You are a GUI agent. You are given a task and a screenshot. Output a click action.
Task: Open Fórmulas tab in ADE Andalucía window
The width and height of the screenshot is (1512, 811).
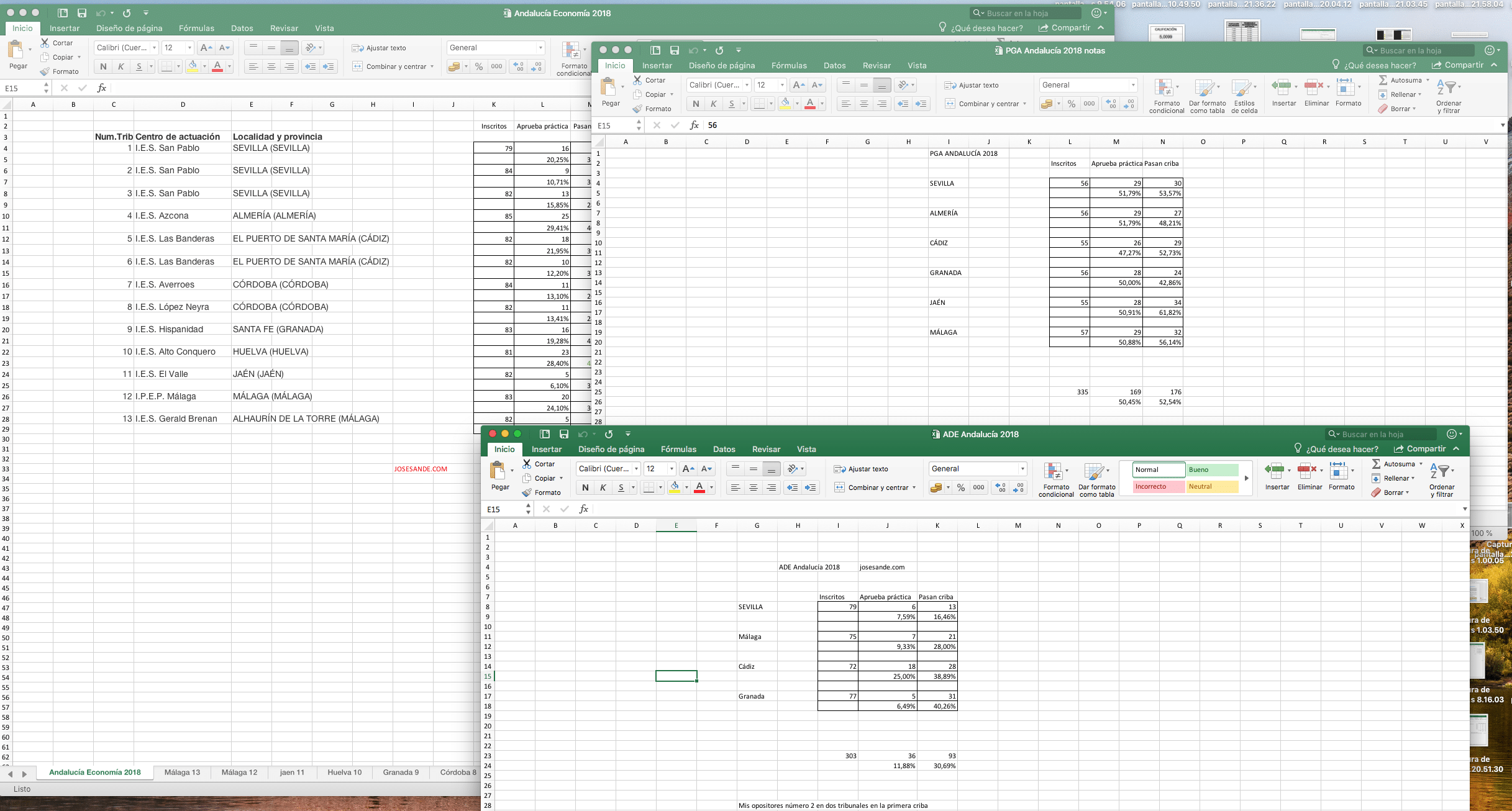click(x=678, y=449)
